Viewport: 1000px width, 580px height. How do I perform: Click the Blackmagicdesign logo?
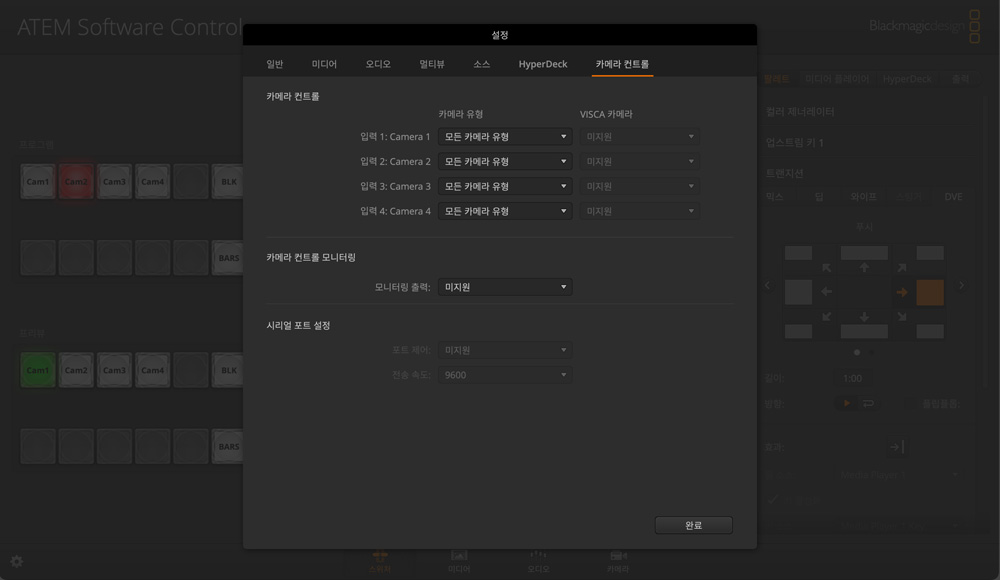click(925, 27)
